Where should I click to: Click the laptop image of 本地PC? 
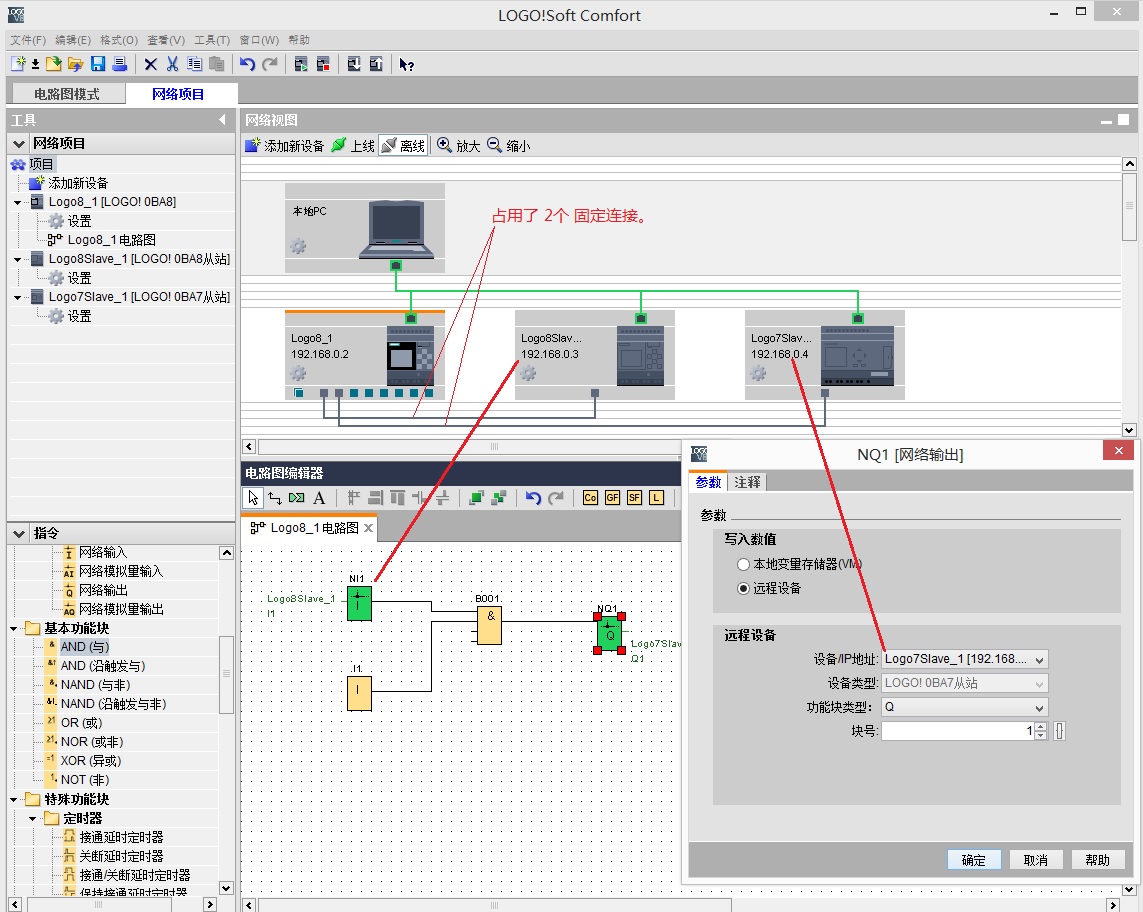tap(397, 230)
